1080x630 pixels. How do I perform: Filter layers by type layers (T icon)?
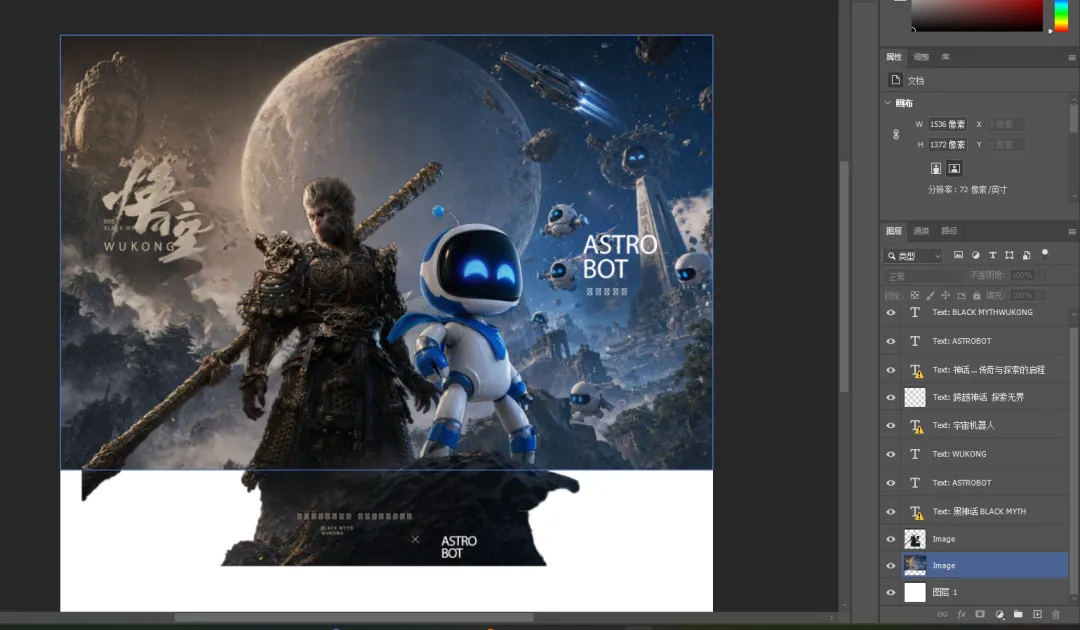point(993,255)
